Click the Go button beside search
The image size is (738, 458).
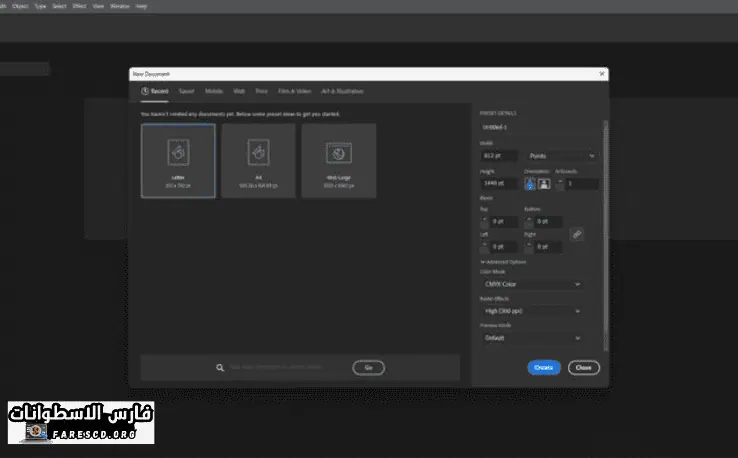point(368,368)
